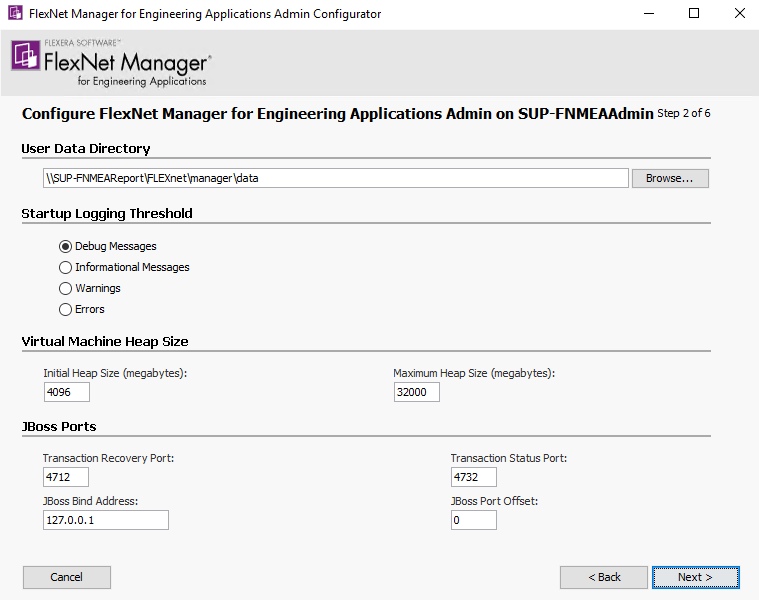Click the 'JBoss Port Offset:' label

pos(494,501)
